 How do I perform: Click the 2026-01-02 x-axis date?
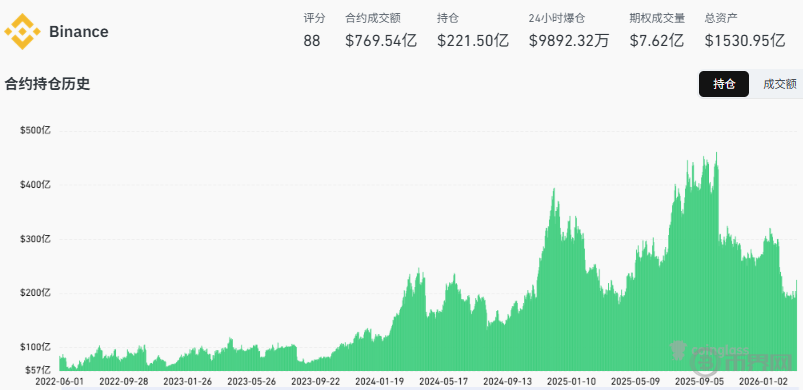click(764, 381)
